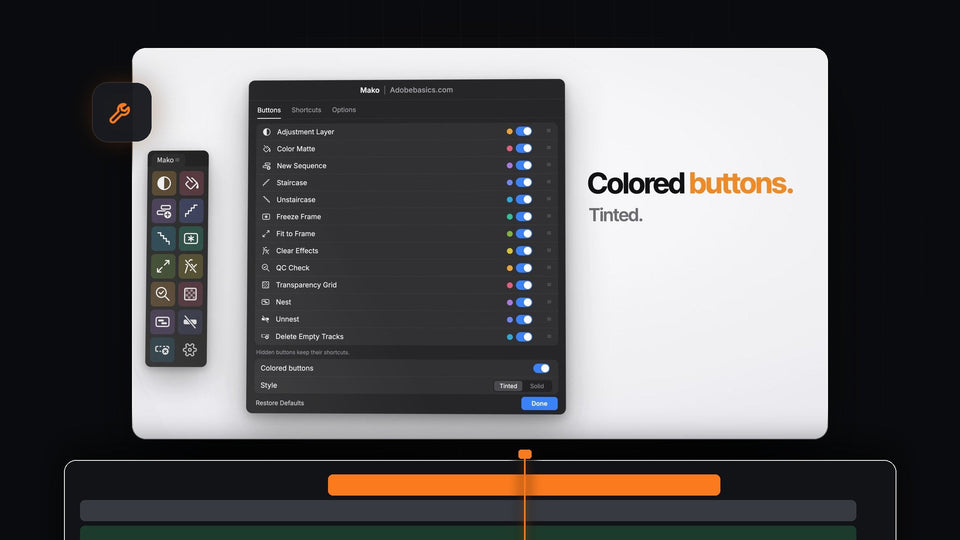This screenshot has width=960, height=540.
Task: Switch to the Shortcuts tab
Action: point(306,110)
